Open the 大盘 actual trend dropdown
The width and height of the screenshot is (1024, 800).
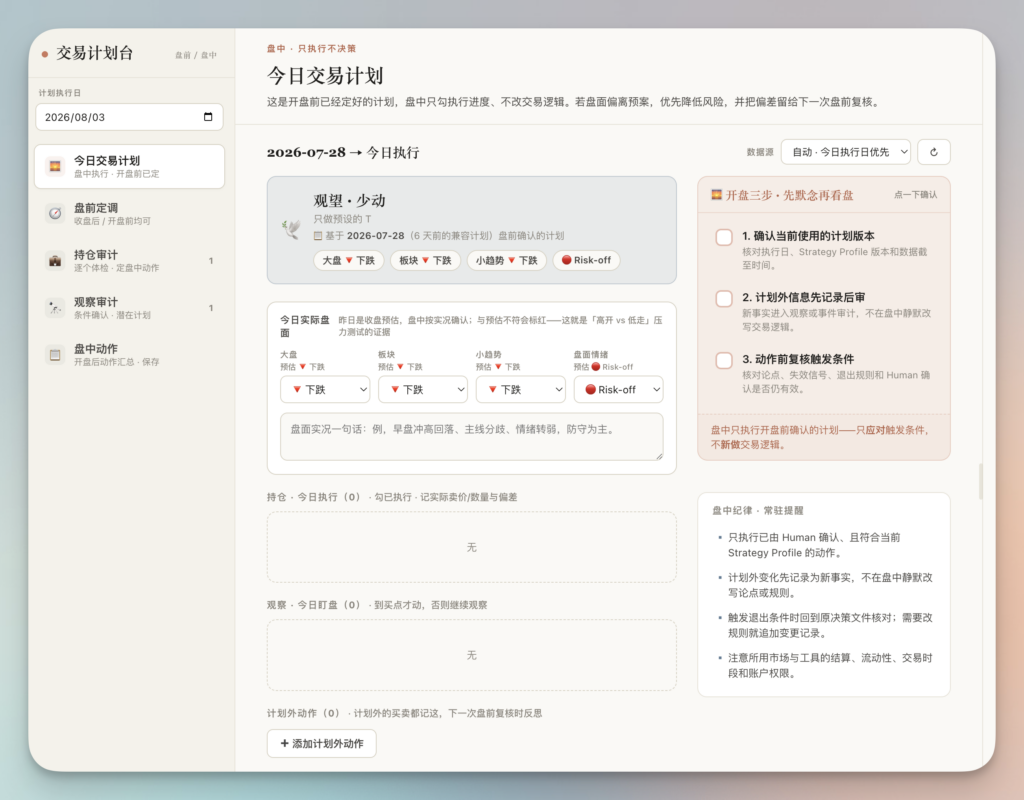click(325, 389)
